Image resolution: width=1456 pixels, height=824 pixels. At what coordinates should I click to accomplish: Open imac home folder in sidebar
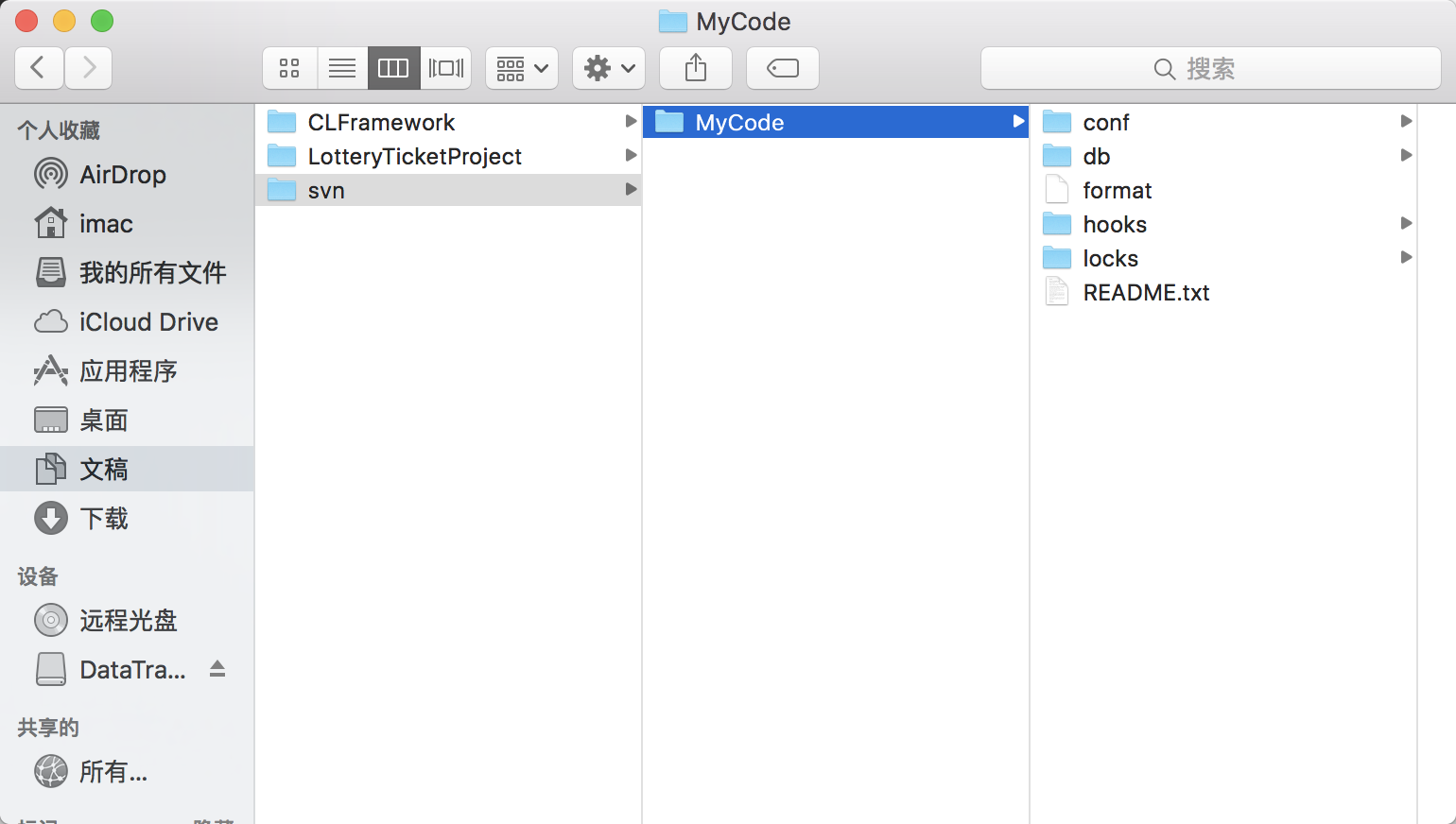tap(127, 223)
